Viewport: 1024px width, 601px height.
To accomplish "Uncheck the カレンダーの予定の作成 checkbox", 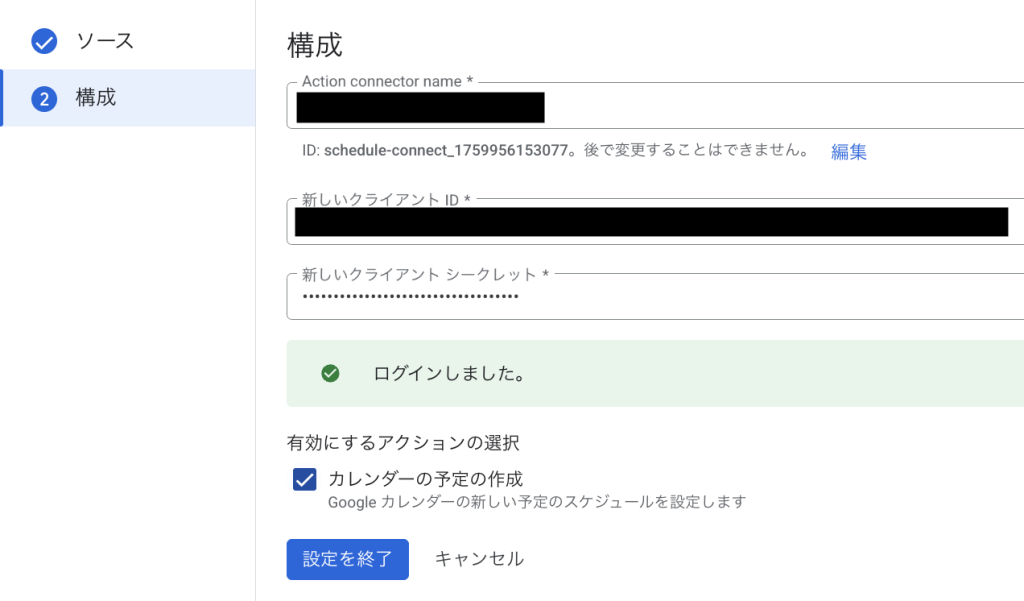I will pos(305,480).
